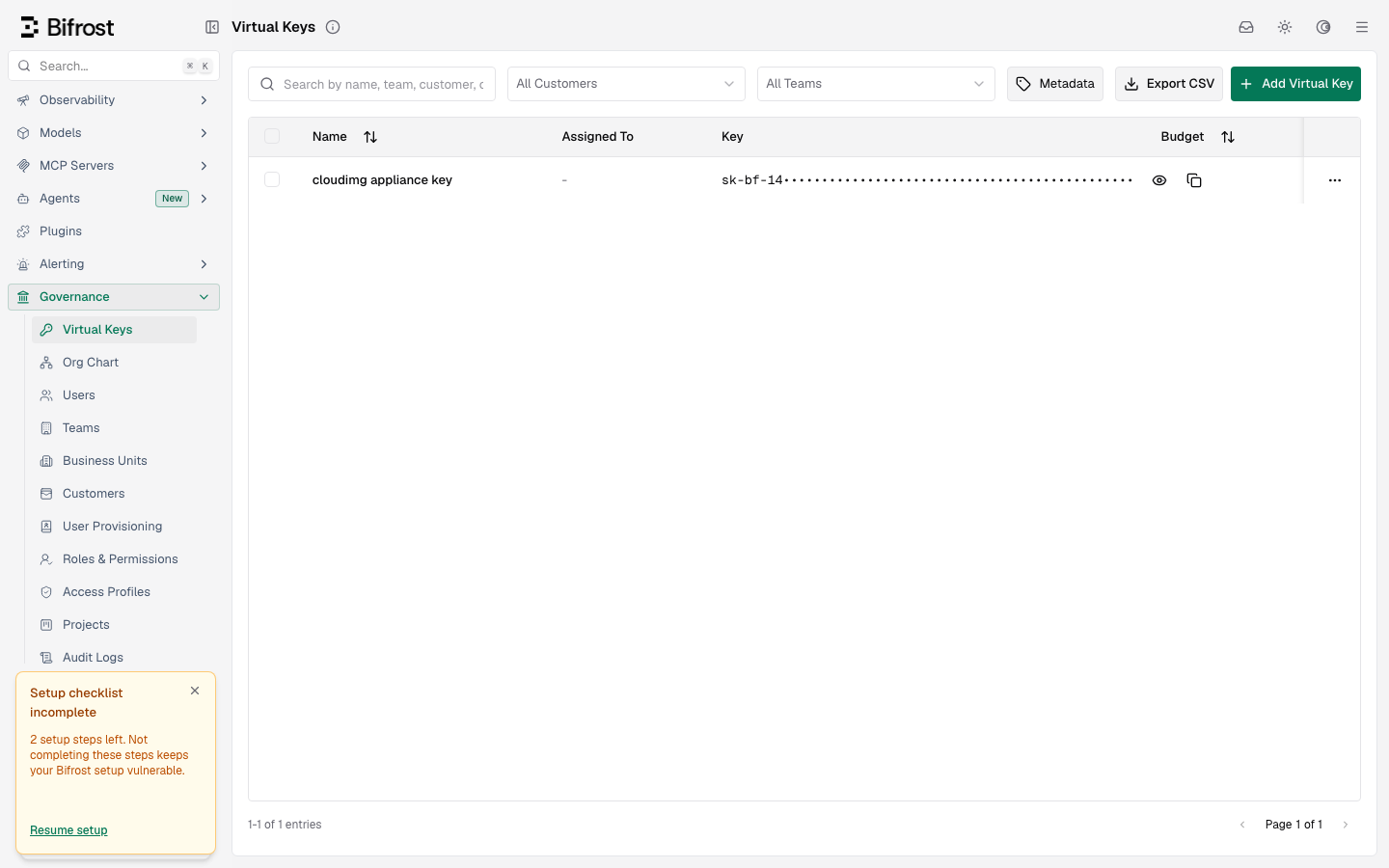
Task: Open the All Teams dropdown
Action: click(876, 84)
